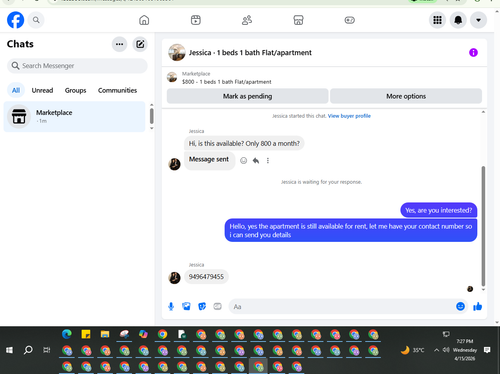500x374 pixels.
Task: Click Jessica's listing avatar in chat header
Action: (x=177, y=53)
